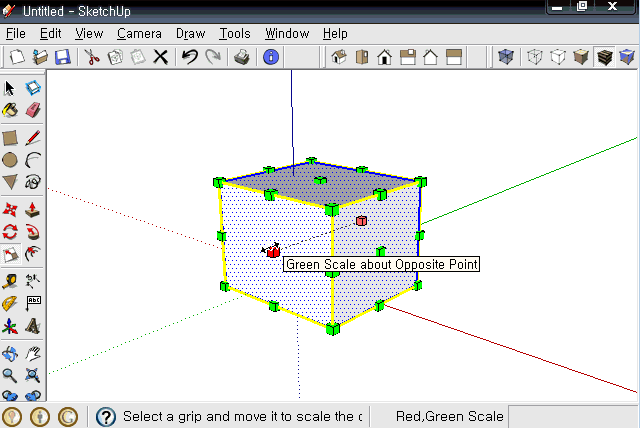Enable Wireframe display style

535,57
